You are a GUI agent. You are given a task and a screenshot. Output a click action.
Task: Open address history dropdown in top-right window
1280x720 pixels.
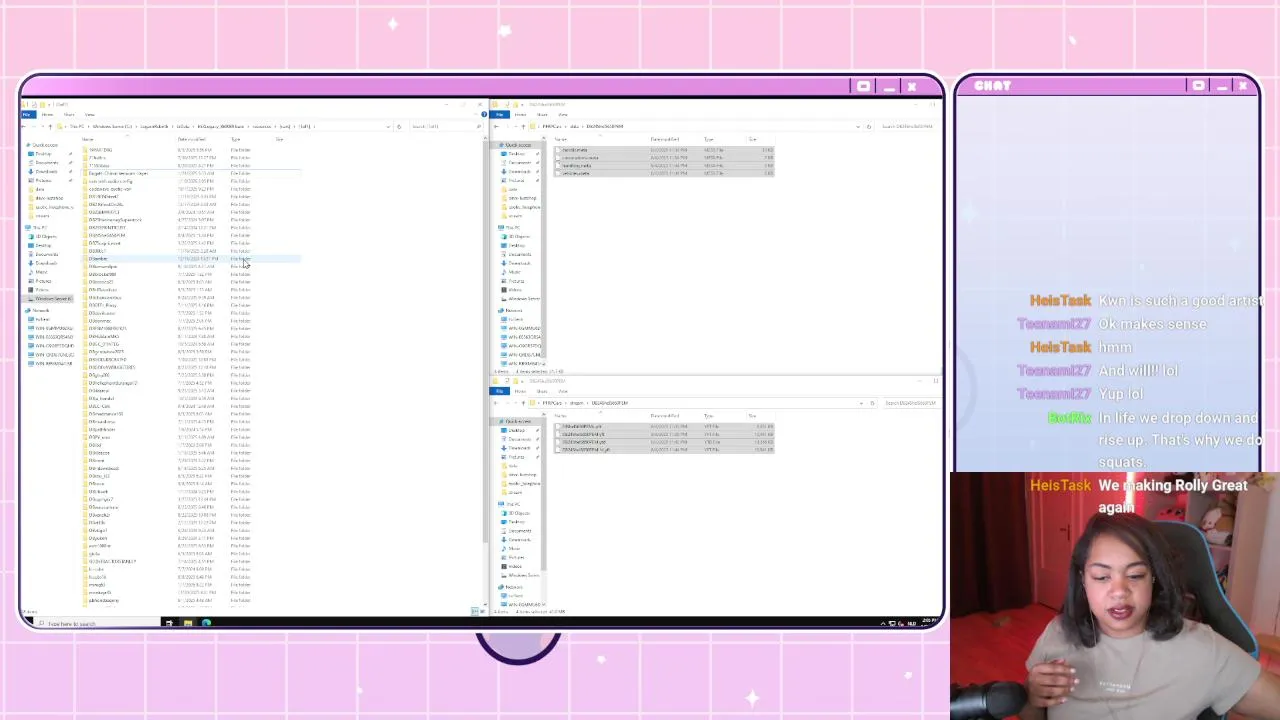tap(858, 126)
